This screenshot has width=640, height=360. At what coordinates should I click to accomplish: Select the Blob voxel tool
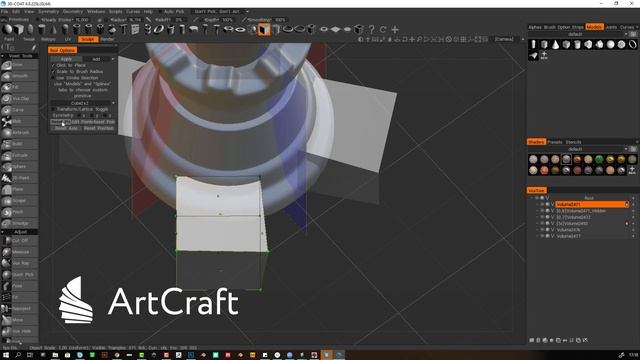click(x=20, y=121)
